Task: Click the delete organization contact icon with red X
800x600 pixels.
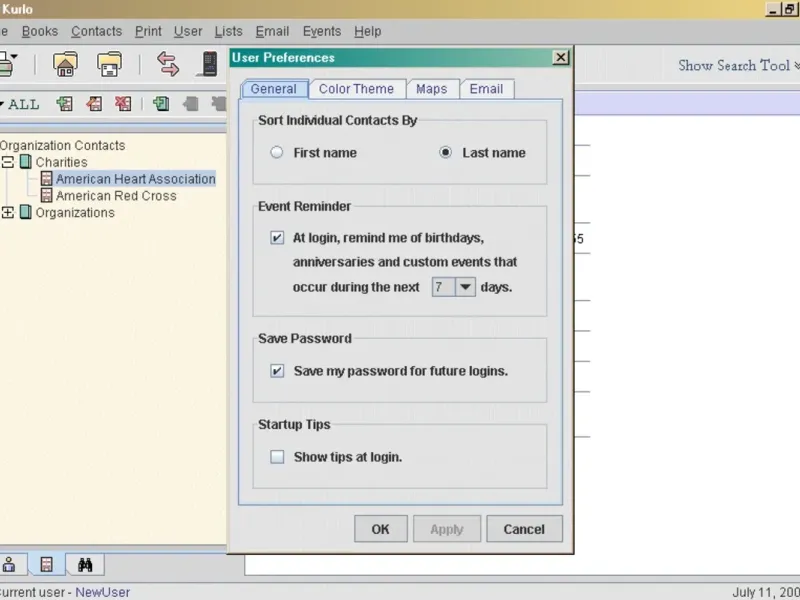Action: click(x=123, y=104)
